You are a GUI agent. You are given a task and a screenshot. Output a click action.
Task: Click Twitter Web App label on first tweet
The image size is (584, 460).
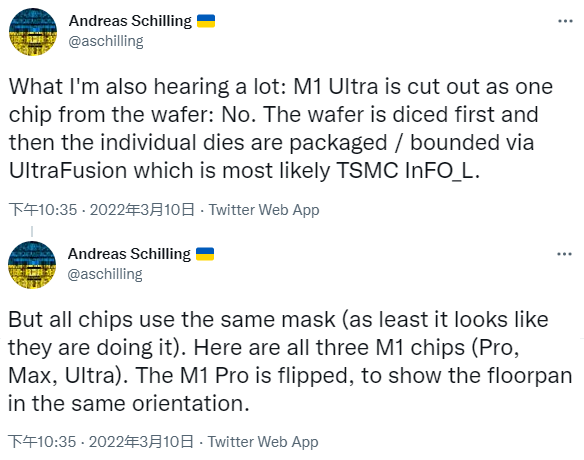(264, 210)
